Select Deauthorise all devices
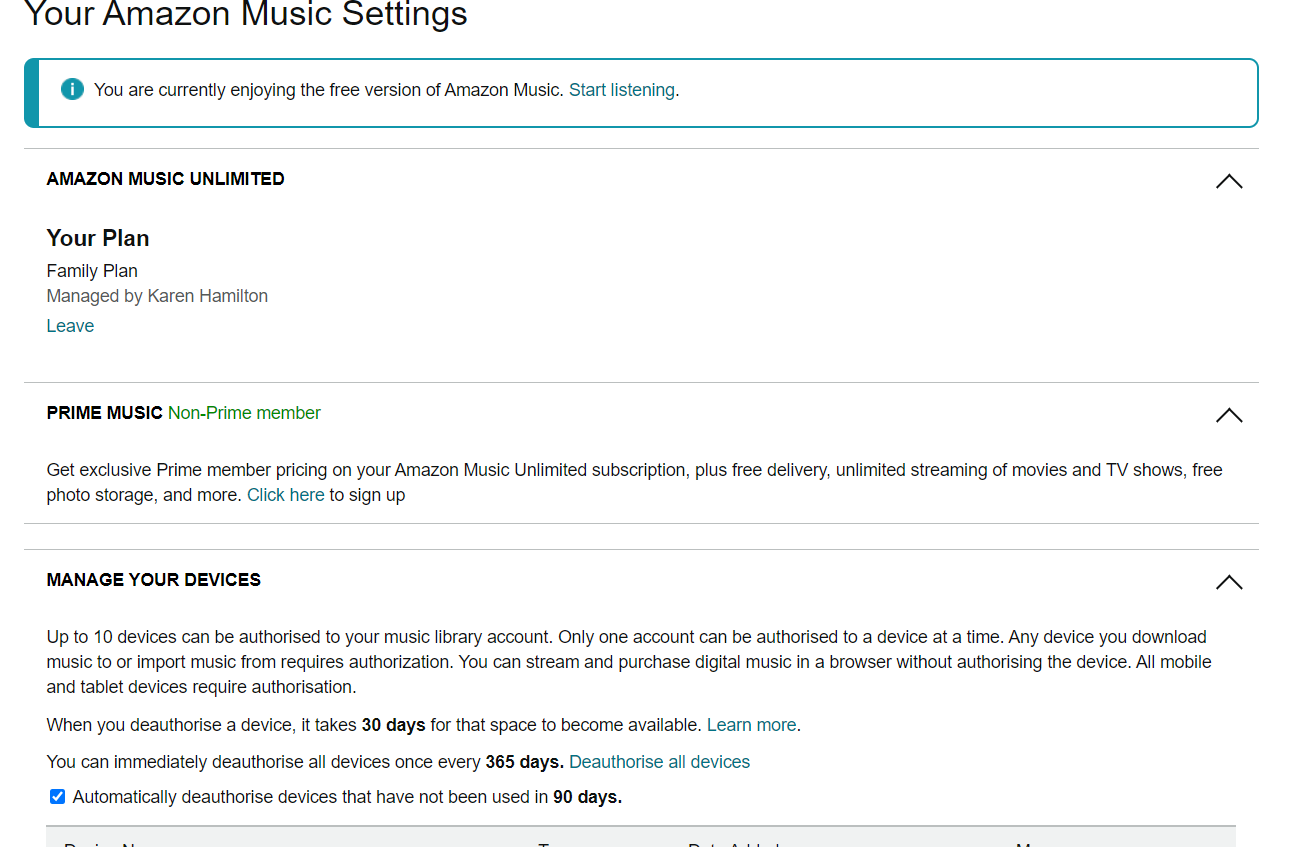Viewport: 1291px width, 847px height. tap(659, 762)
